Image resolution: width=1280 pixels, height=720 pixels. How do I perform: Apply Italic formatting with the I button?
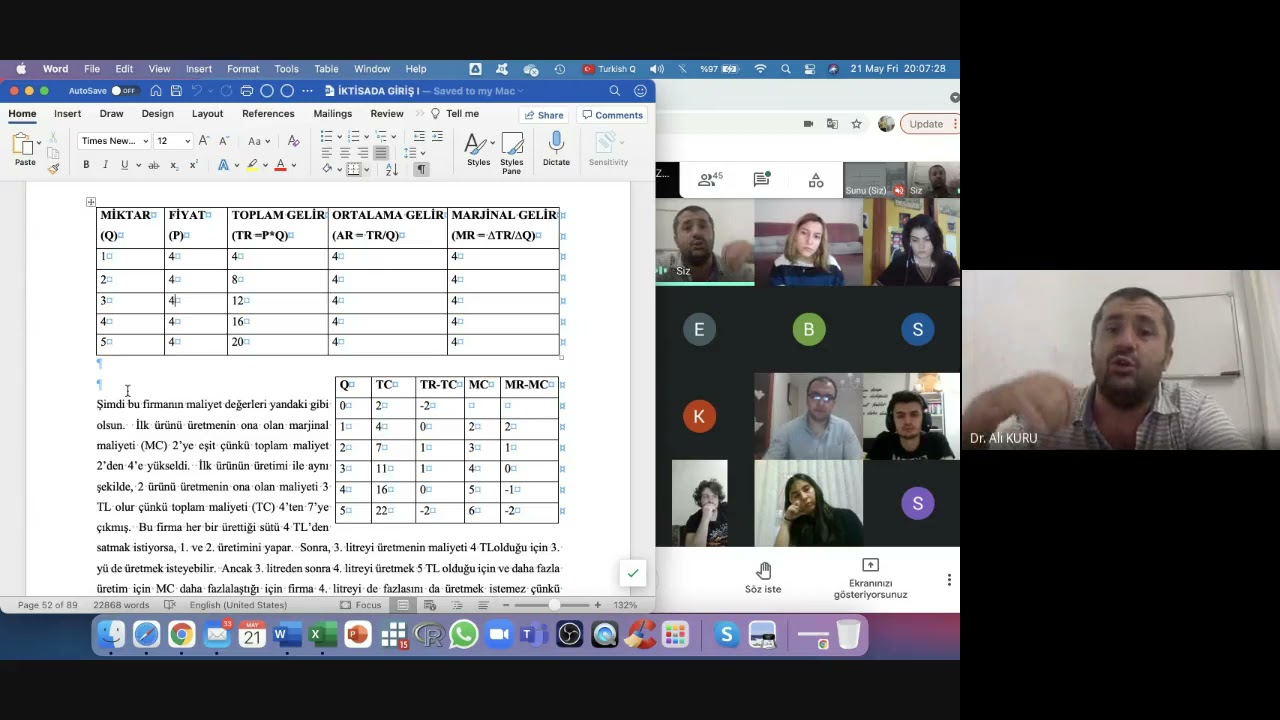[105, 165]
